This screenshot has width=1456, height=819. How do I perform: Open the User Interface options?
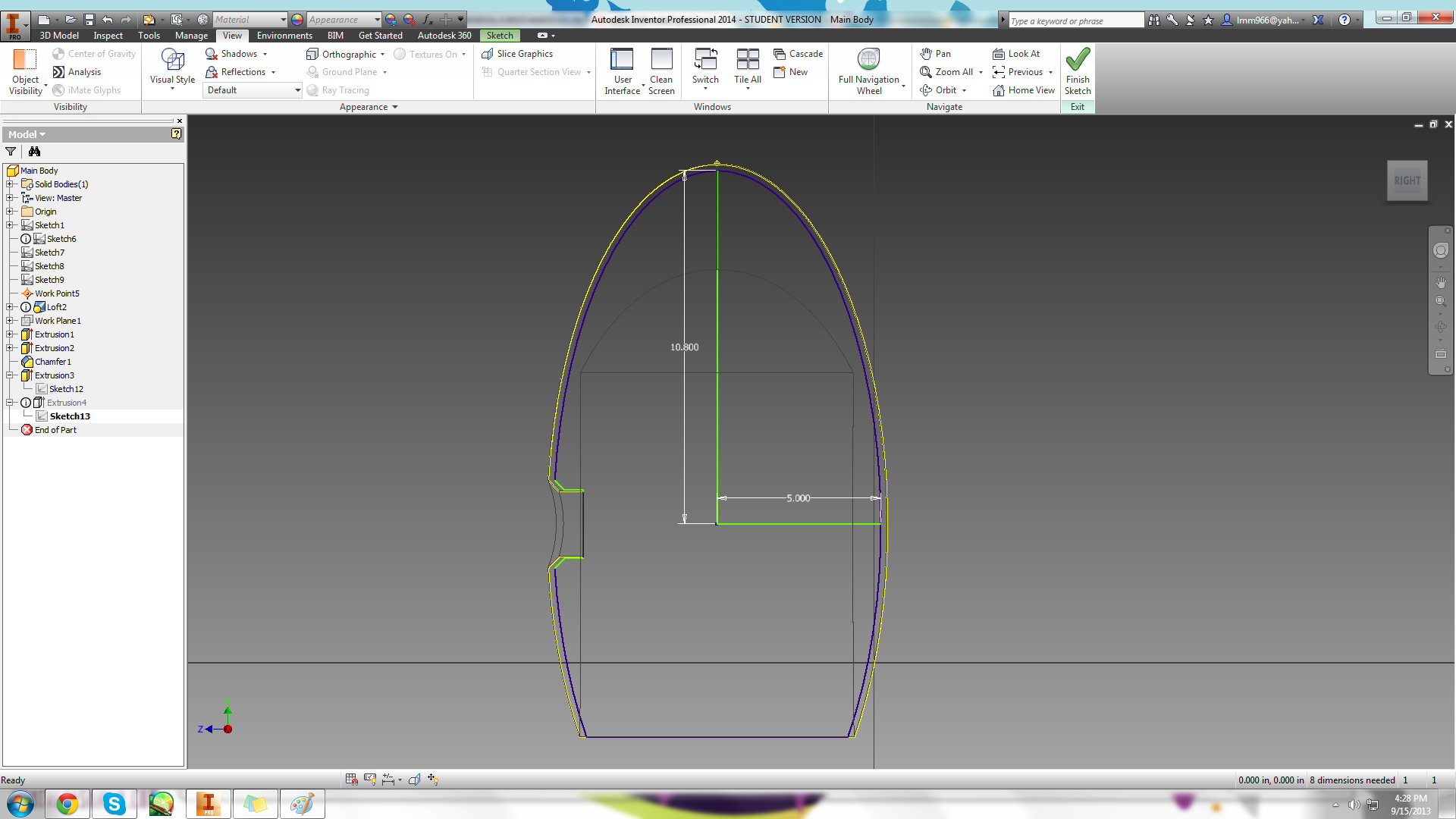(623, 71)
